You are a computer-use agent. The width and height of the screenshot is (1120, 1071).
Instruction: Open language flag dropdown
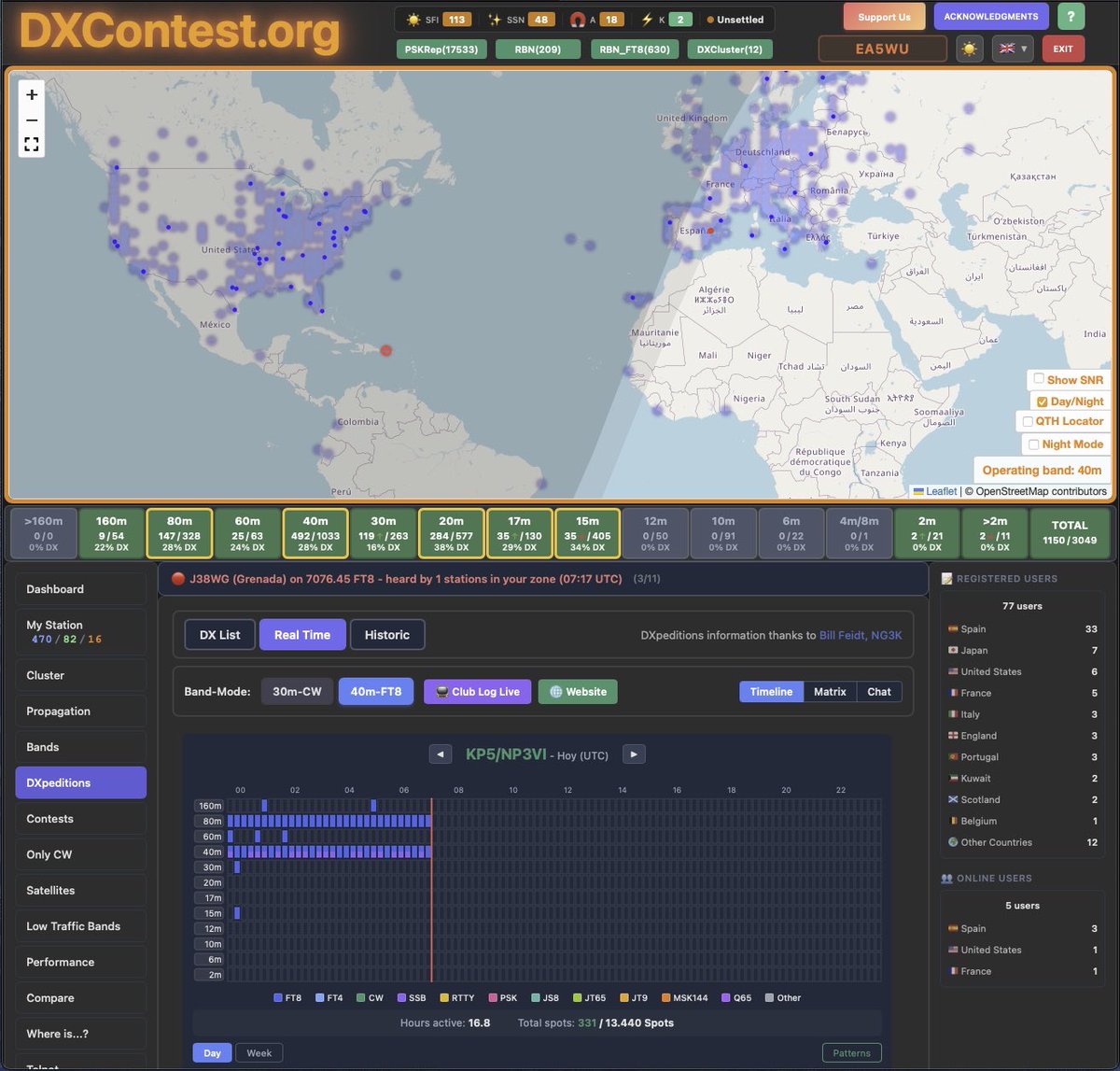1013,49
